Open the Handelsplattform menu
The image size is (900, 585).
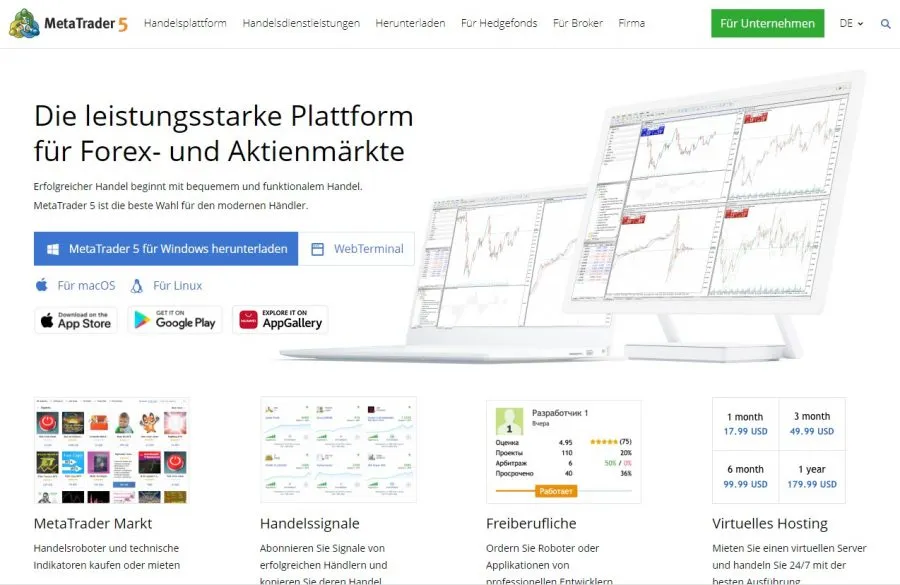click(185, 23)
